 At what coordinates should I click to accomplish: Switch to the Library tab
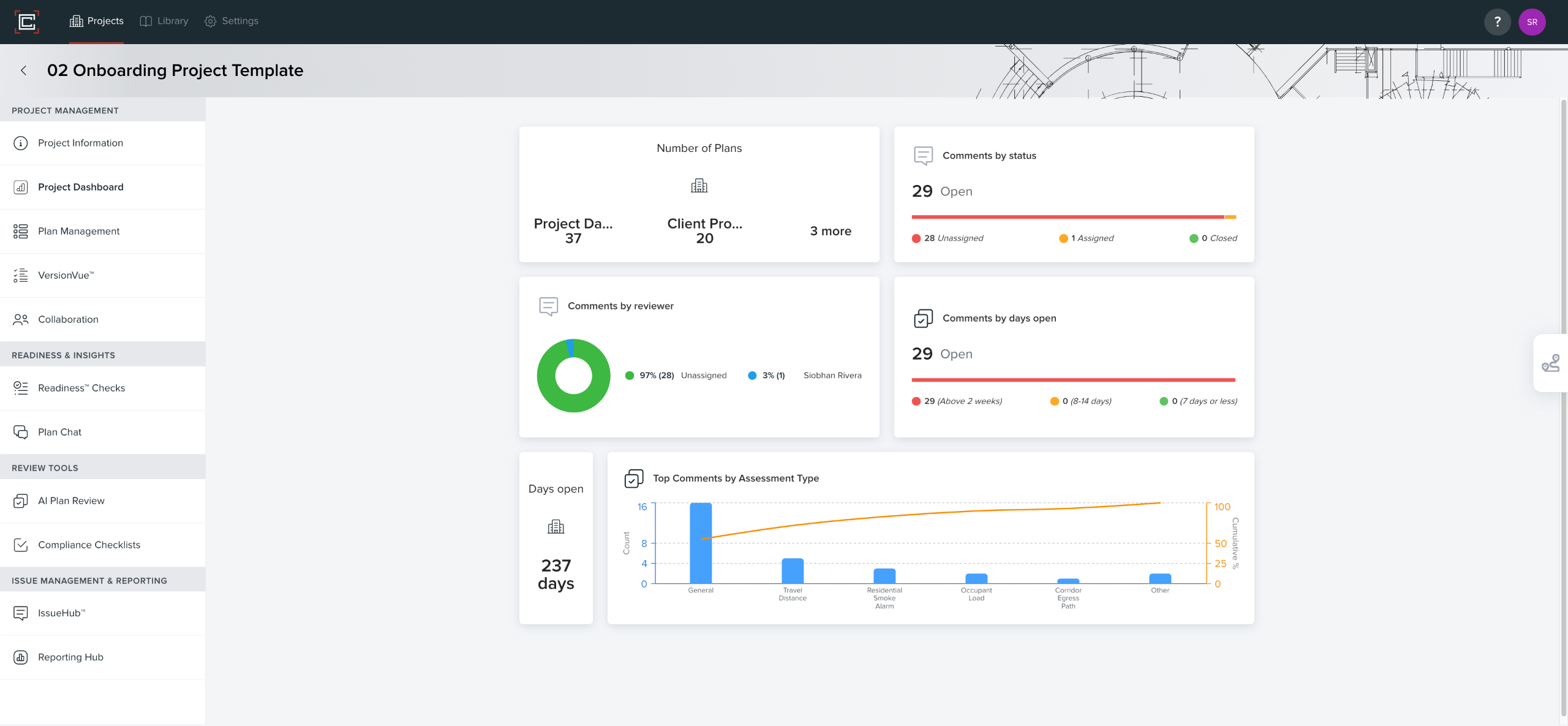tap(164, 21)
